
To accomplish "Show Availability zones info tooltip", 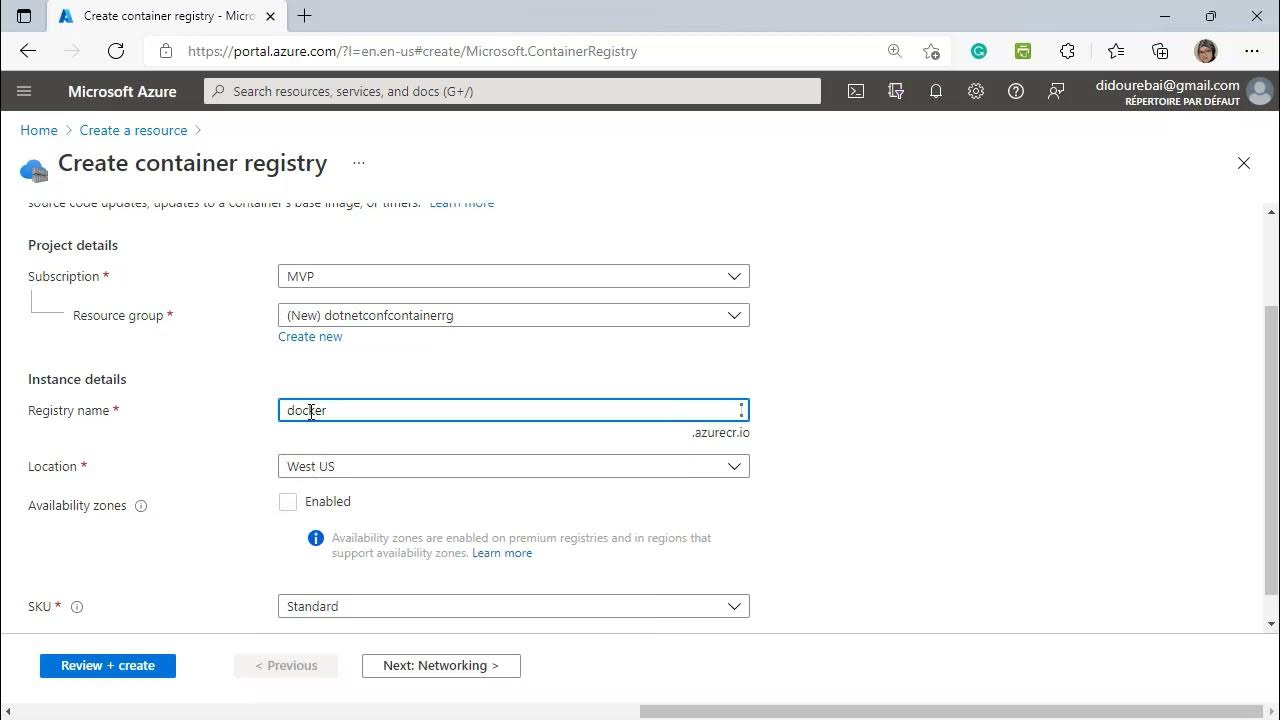I will 141,506.
